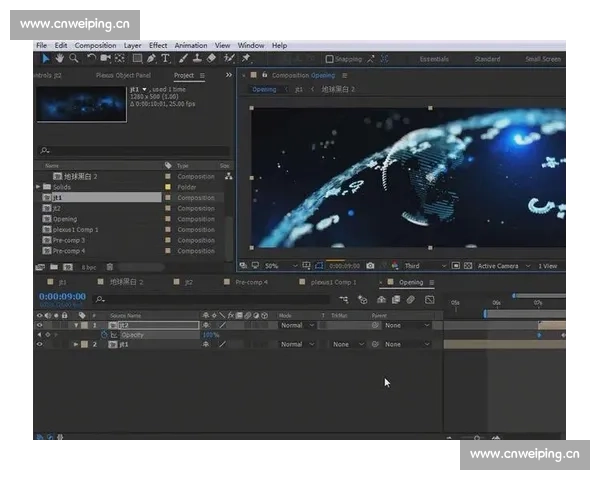
Task: Select the Zoom magnifier tool
Action: pos(73,59)
